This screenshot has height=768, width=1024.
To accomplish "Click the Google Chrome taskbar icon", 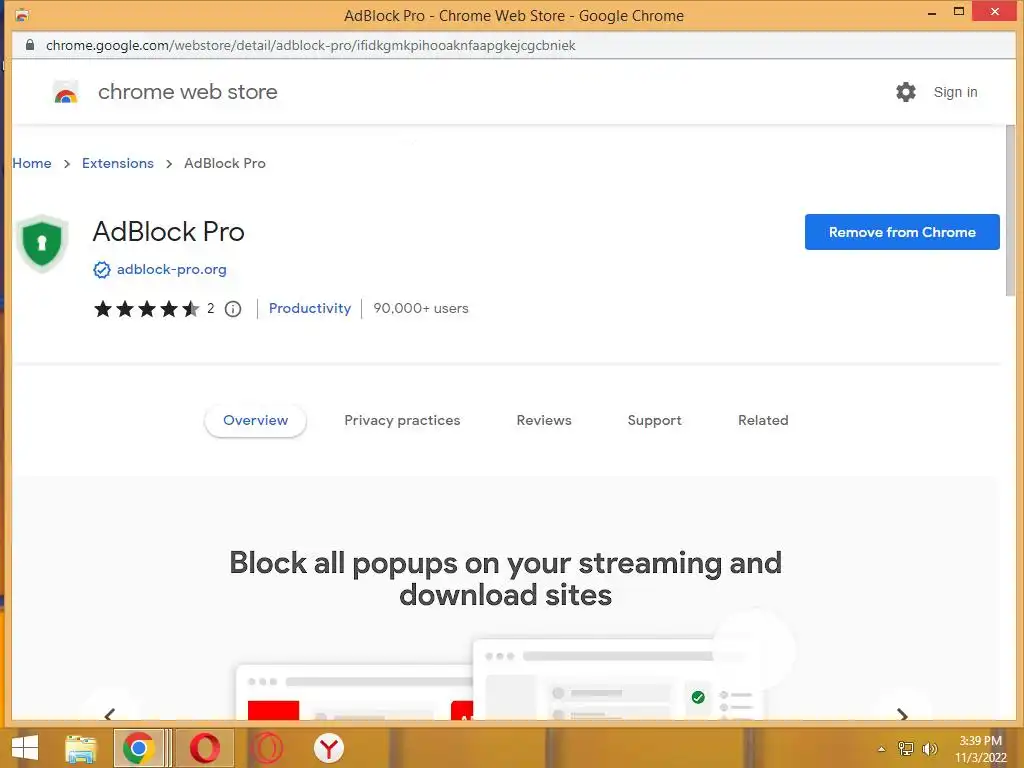I will tap(138, 748).
